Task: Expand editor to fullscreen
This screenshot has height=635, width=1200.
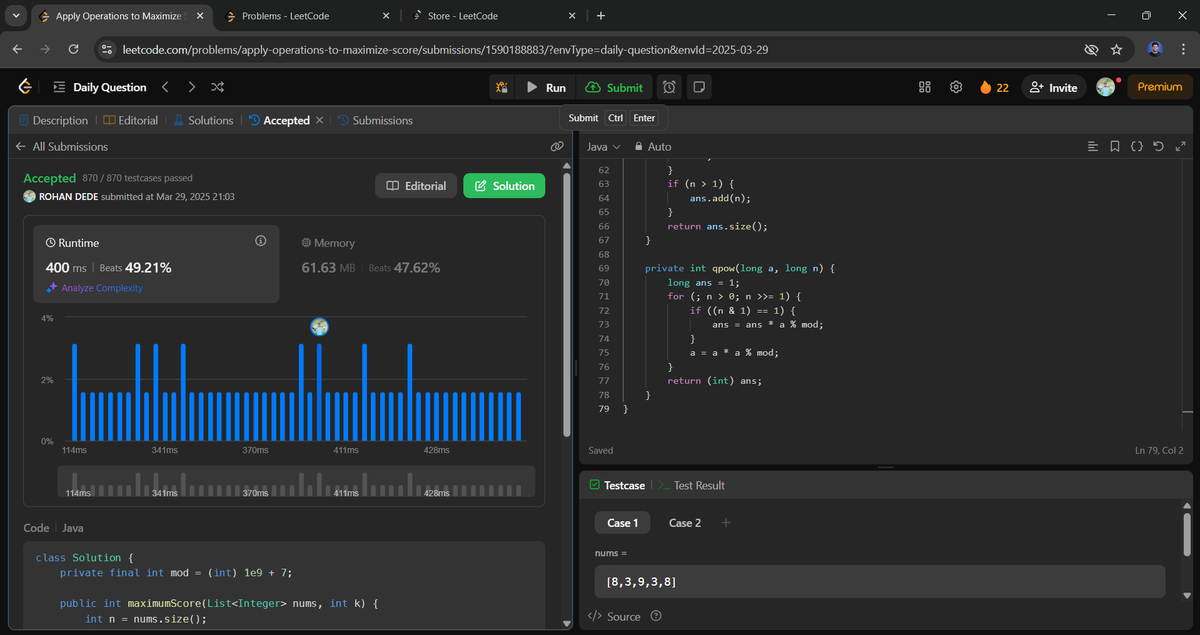Action: coord(1180,146)
